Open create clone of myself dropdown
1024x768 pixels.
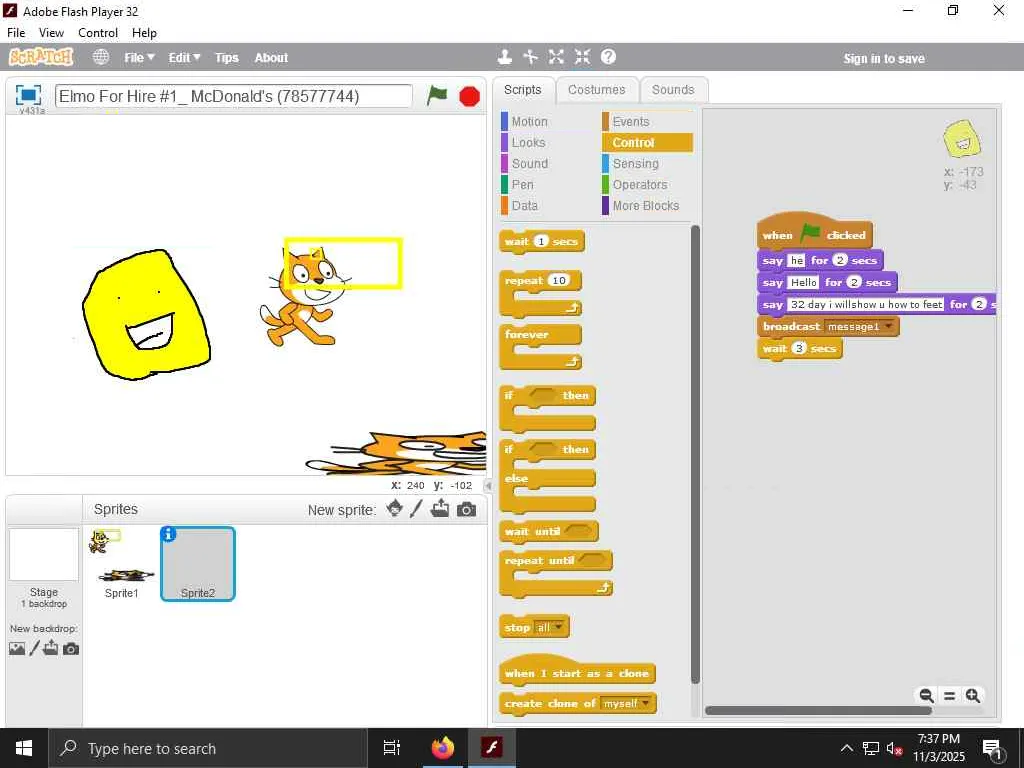(x=646, y=703)
